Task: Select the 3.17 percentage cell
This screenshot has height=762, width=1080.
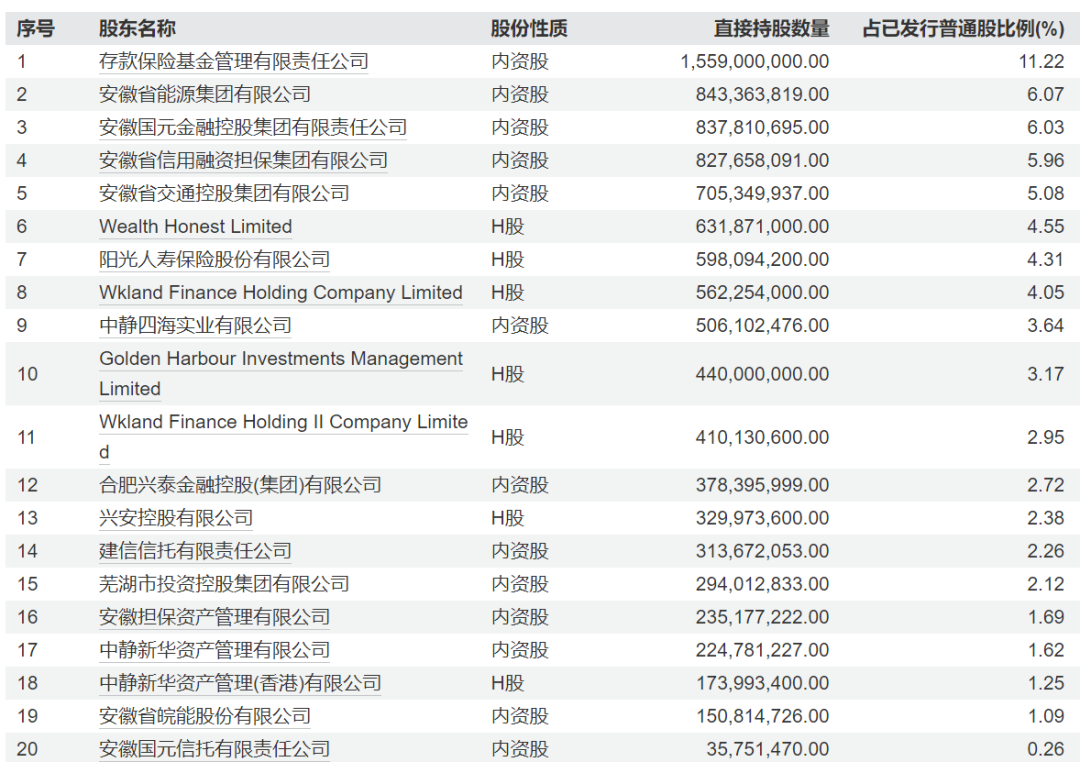Action: (1046, 375)
